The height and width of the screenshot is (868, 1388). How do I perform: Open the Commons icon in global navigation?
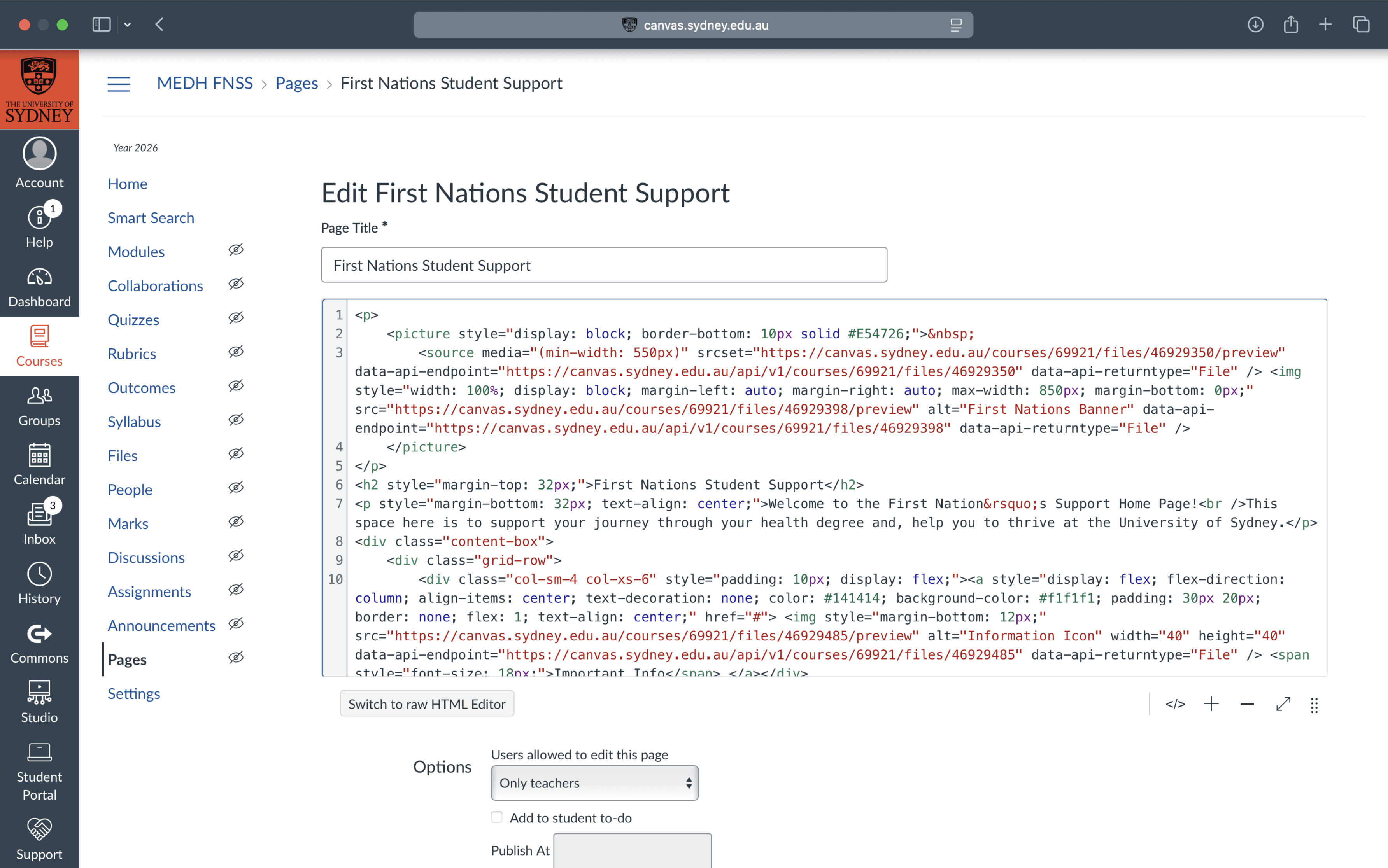coord(39,634)
